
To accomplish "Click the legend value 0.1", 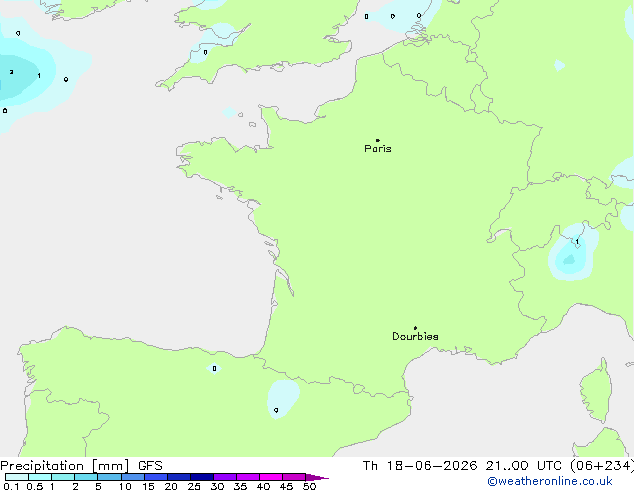I will (x=11, y=486).
